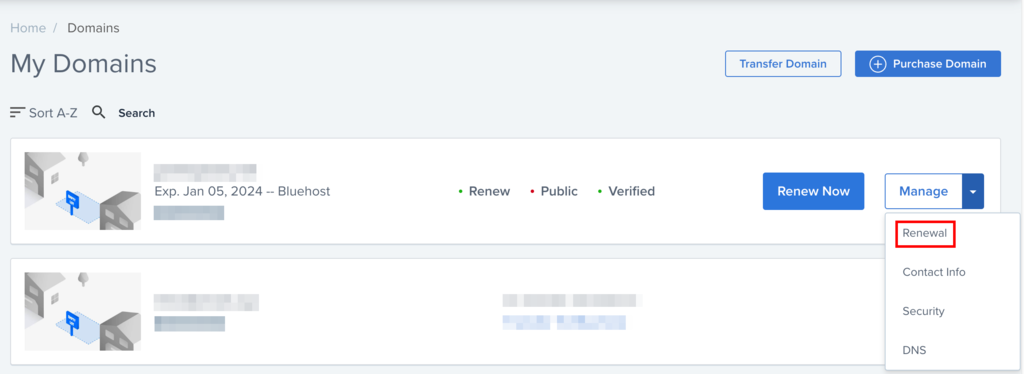Open the Manage dropdown caret arrow
The width and height of the screenshot is (1024, 374).
tap(973, 191)
